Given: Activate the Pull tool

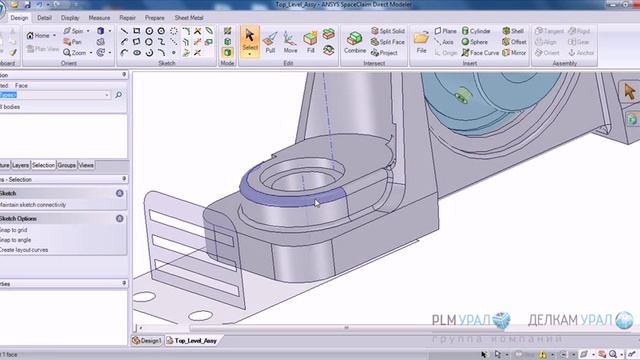Looking at the screenshot, I should pos(270,42).
